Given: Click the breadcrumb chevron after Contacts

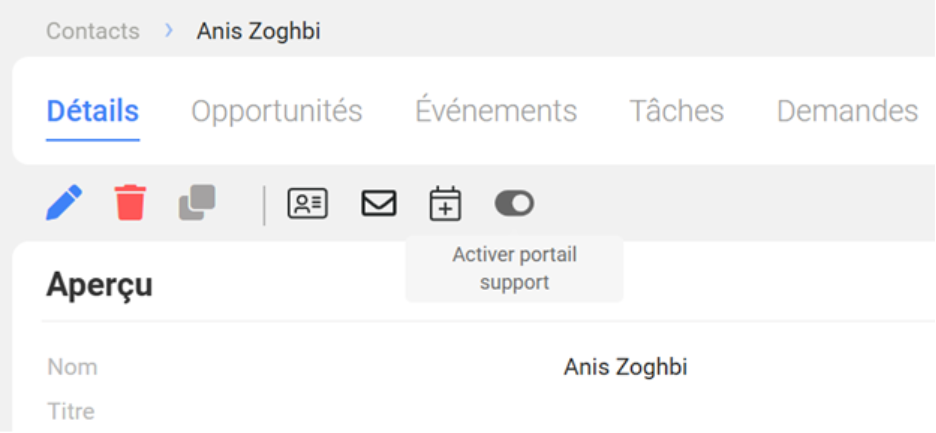Looking at the screenshot, I should [x=169, y=31].
